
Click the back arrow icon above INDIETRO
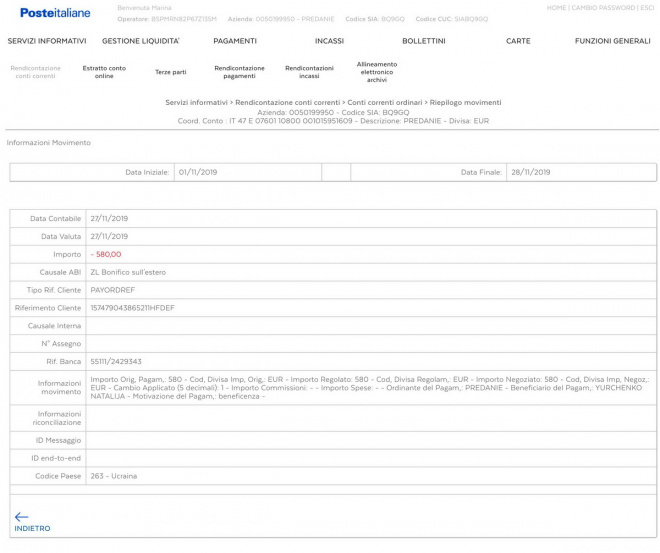click(x=21, y=517)
